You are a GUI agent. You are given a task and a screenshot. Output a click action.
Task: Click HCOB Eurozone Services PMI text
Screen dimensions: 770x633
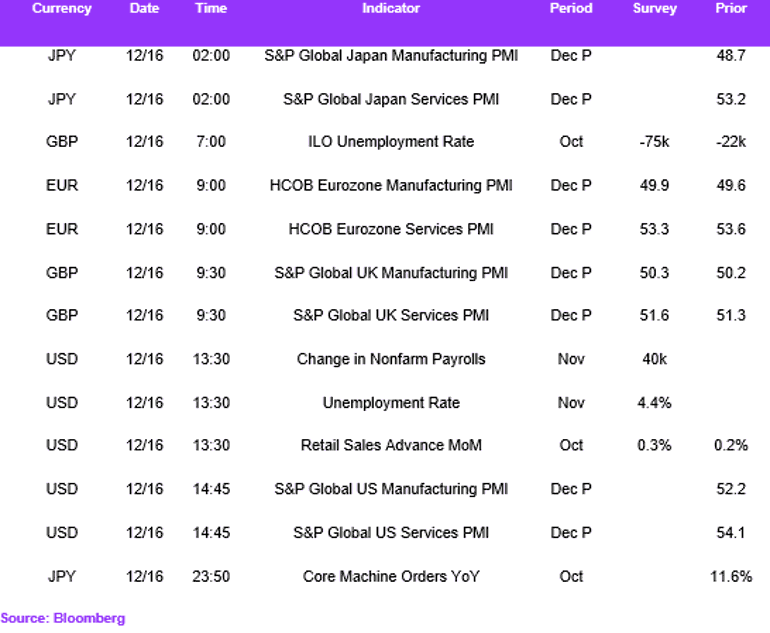[x=391, y=229]
